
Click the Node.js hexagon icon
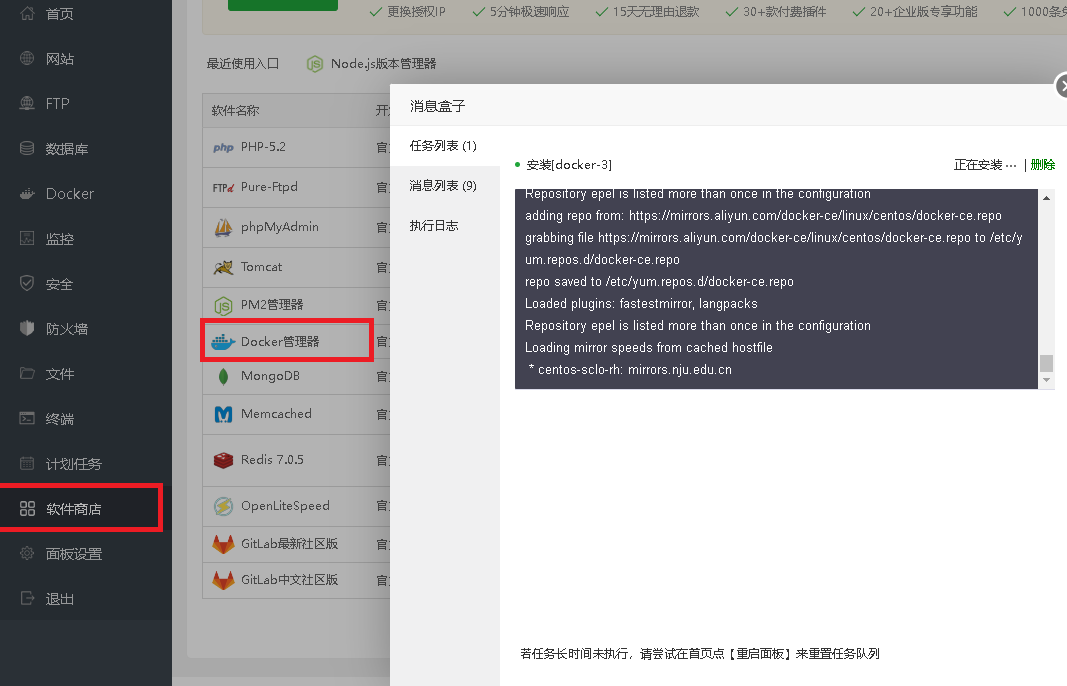[314, 64]
